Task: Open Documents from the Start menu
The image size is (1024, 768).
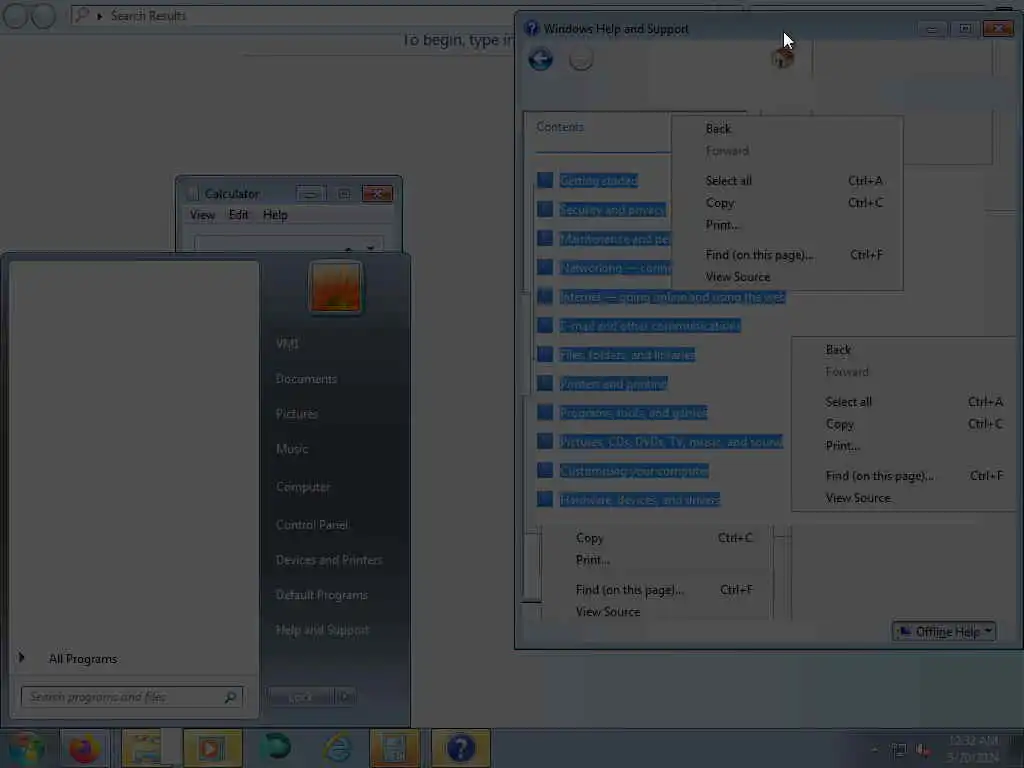Action: point(306,379)
